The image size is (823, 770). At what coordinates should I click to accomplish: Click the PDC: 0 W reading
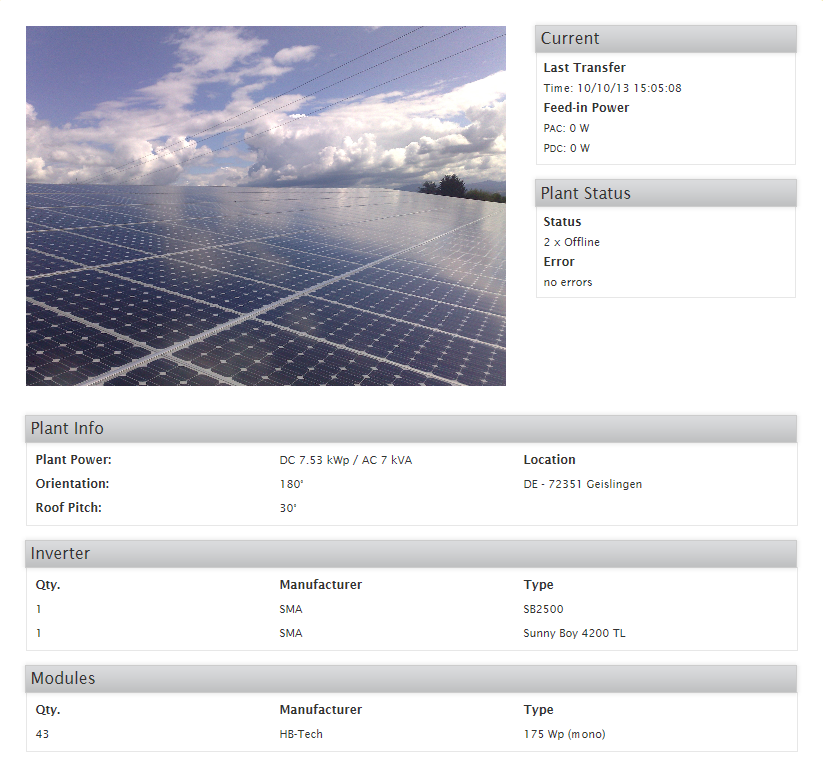click(x=566, y=148)
